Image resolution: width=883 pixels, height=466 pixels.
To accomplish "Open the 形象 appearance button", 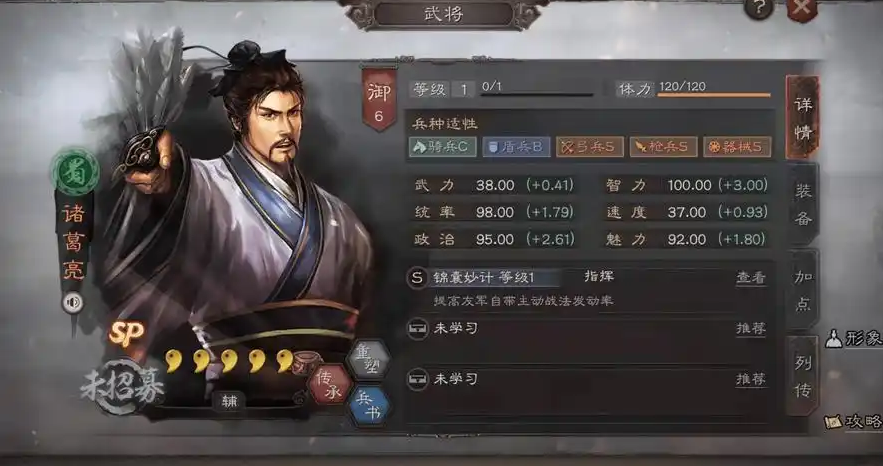I will [x=854, y=338].
